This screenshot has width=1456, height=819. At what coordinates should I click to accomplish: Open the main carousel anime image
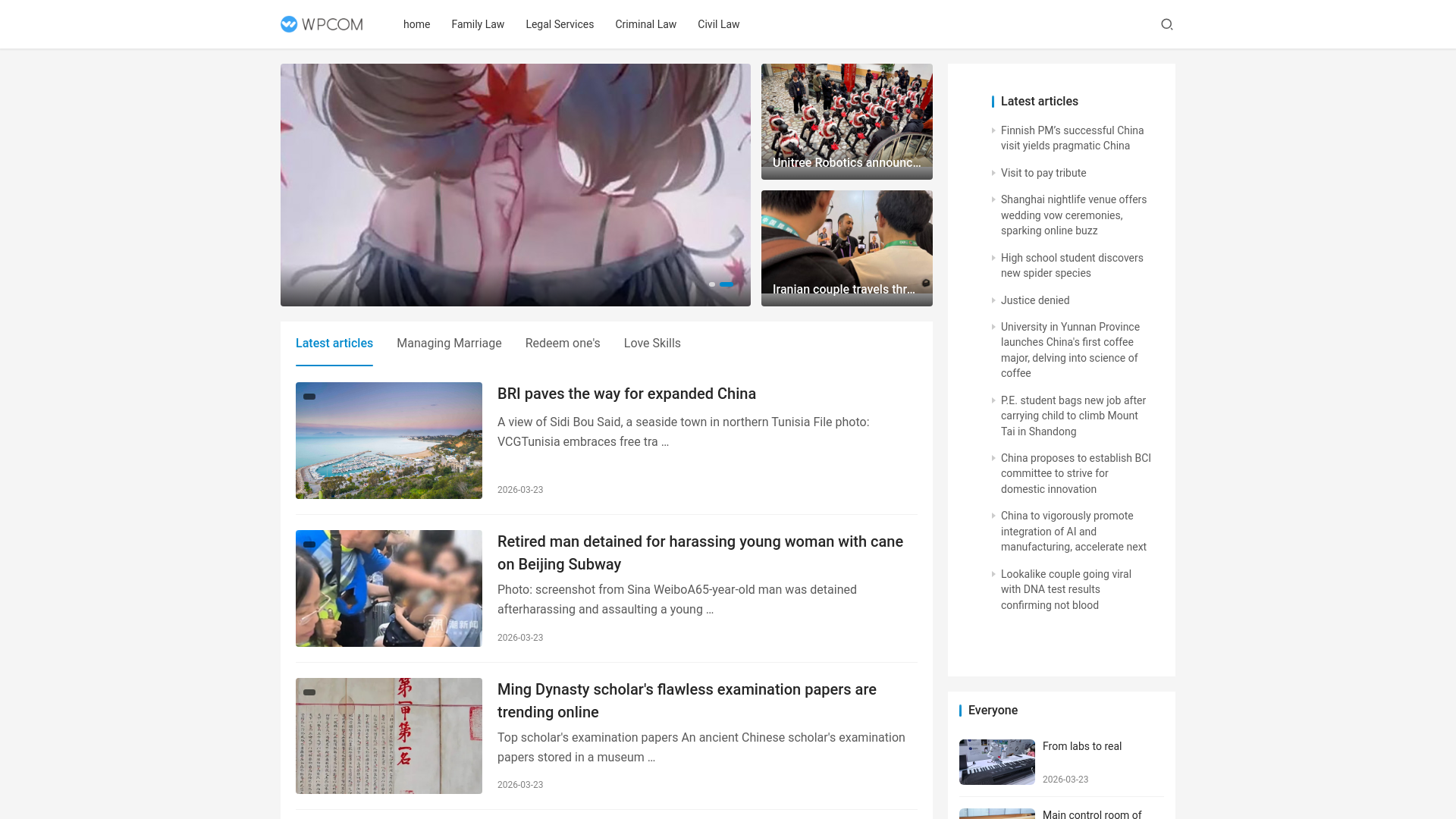[x=516, y=185]
